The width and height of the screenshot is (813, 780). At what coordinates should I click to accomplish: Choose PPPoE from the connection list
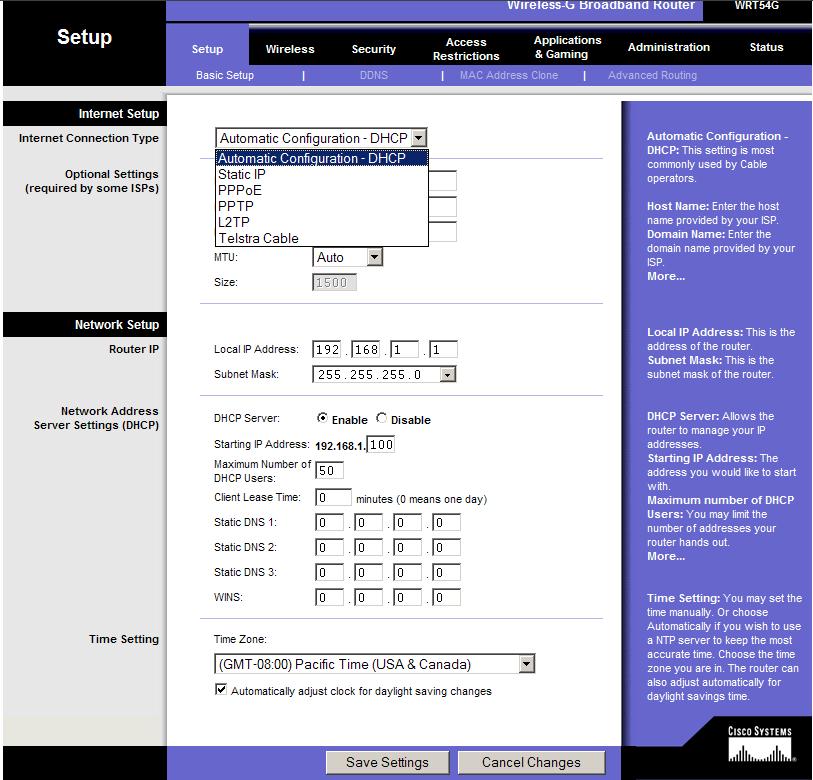322,190
